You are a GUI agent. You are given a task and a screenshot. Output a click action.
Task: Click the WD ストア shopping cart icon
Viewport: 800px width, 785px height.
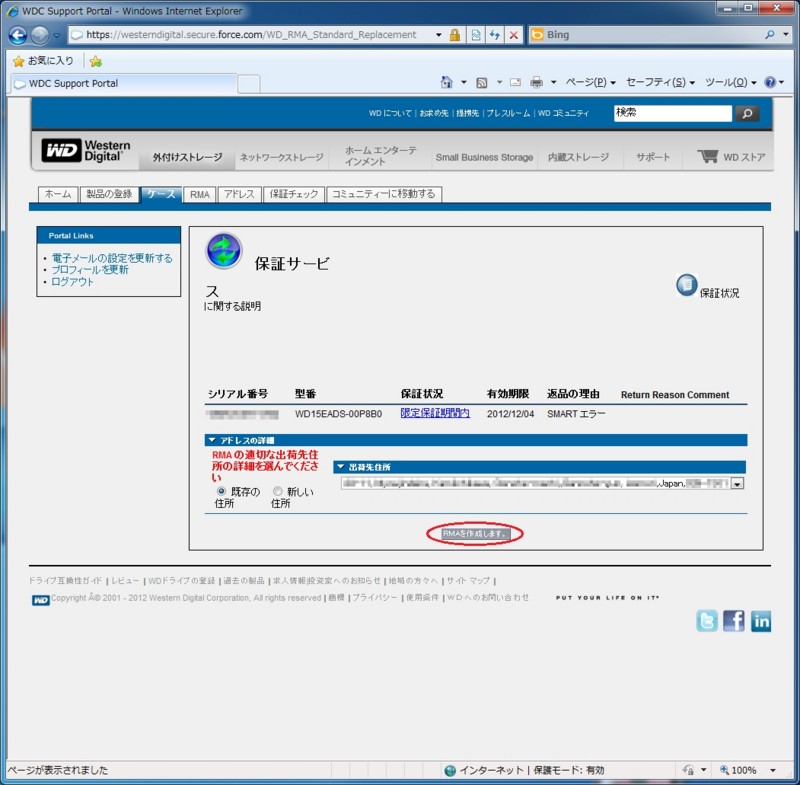pyautogui.click(x=708, y=156)
